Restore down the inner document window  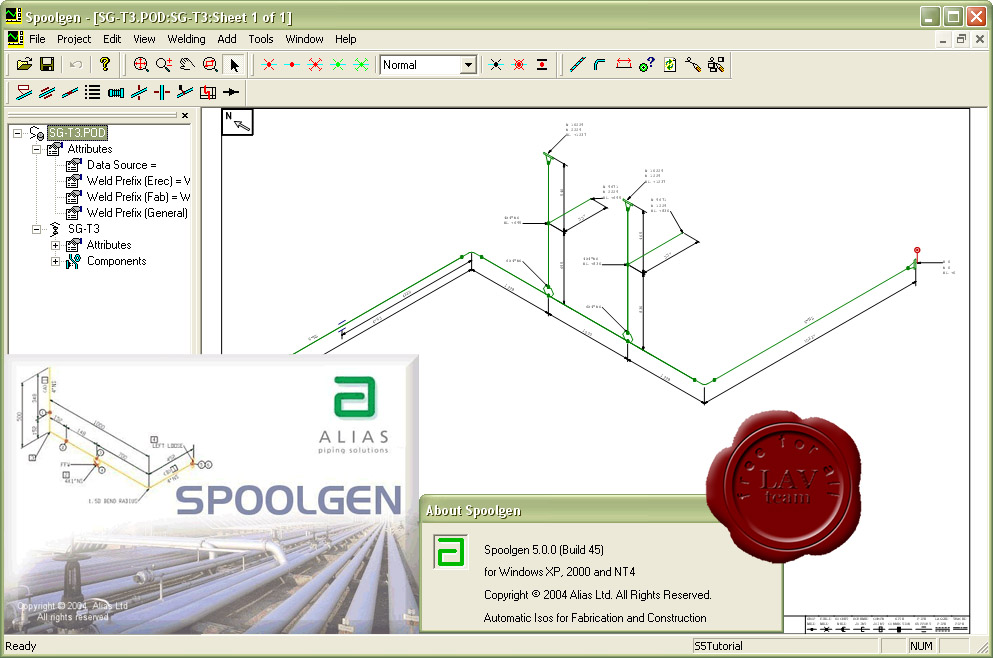(x=961, y=39)
